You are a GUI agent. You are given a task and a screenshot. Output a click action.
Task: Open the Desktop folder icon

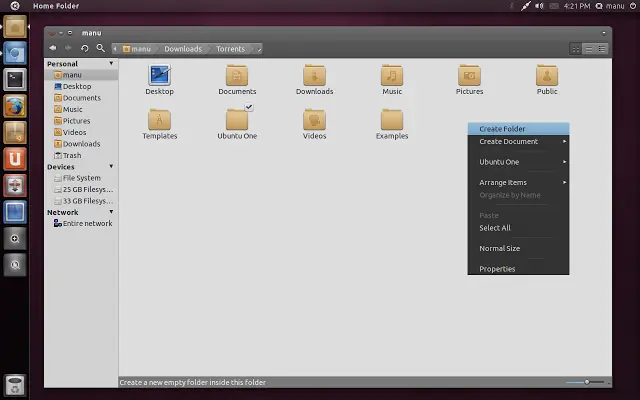pos(159,76)
